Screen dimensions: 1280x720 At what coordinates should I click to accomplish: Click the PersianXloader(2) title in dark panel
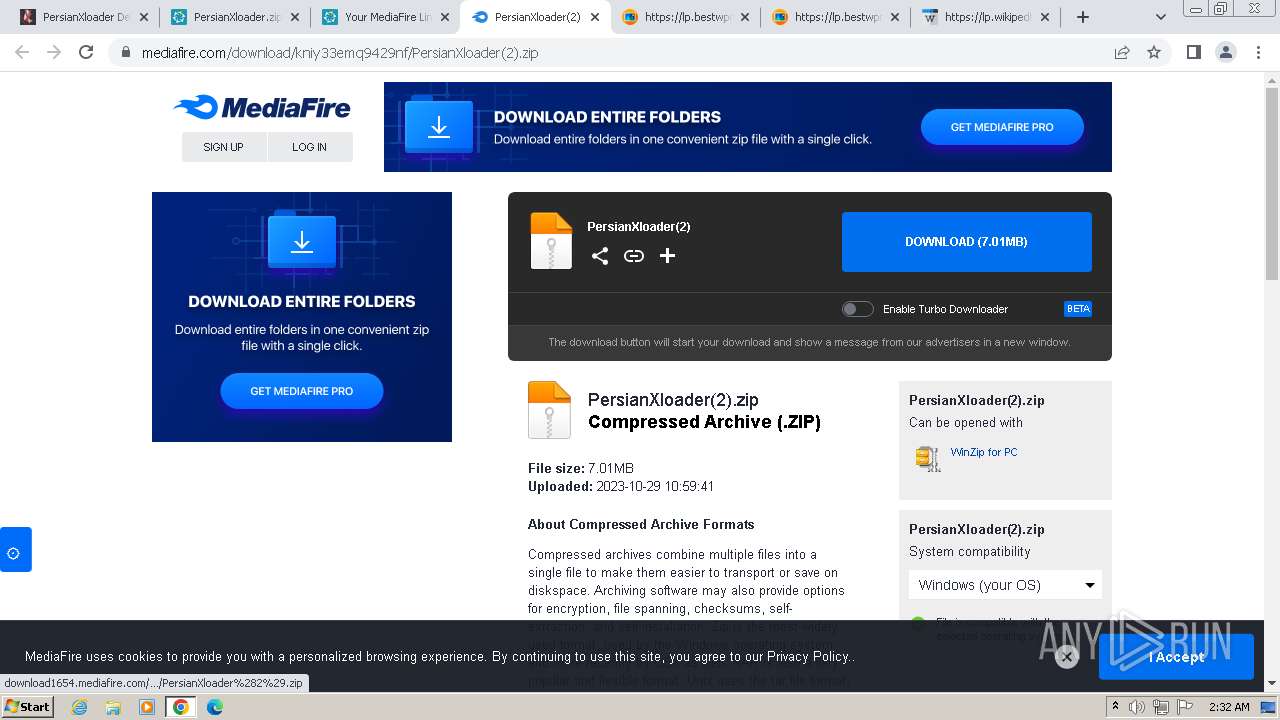(639, 227)
